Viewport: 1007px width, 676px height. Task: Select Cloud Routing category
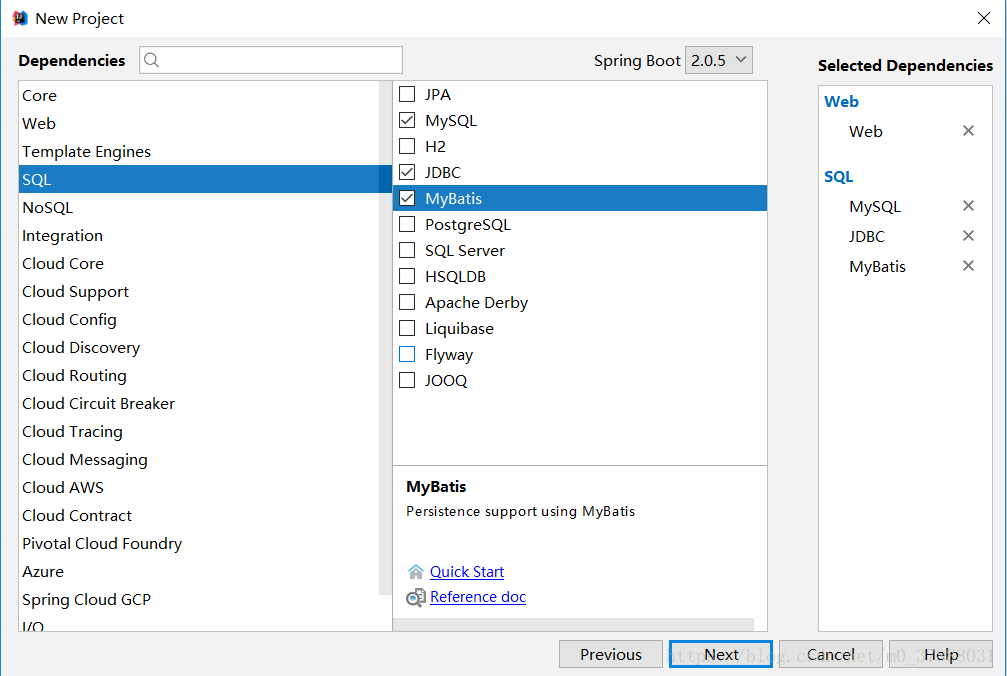[x=199, y=376]
